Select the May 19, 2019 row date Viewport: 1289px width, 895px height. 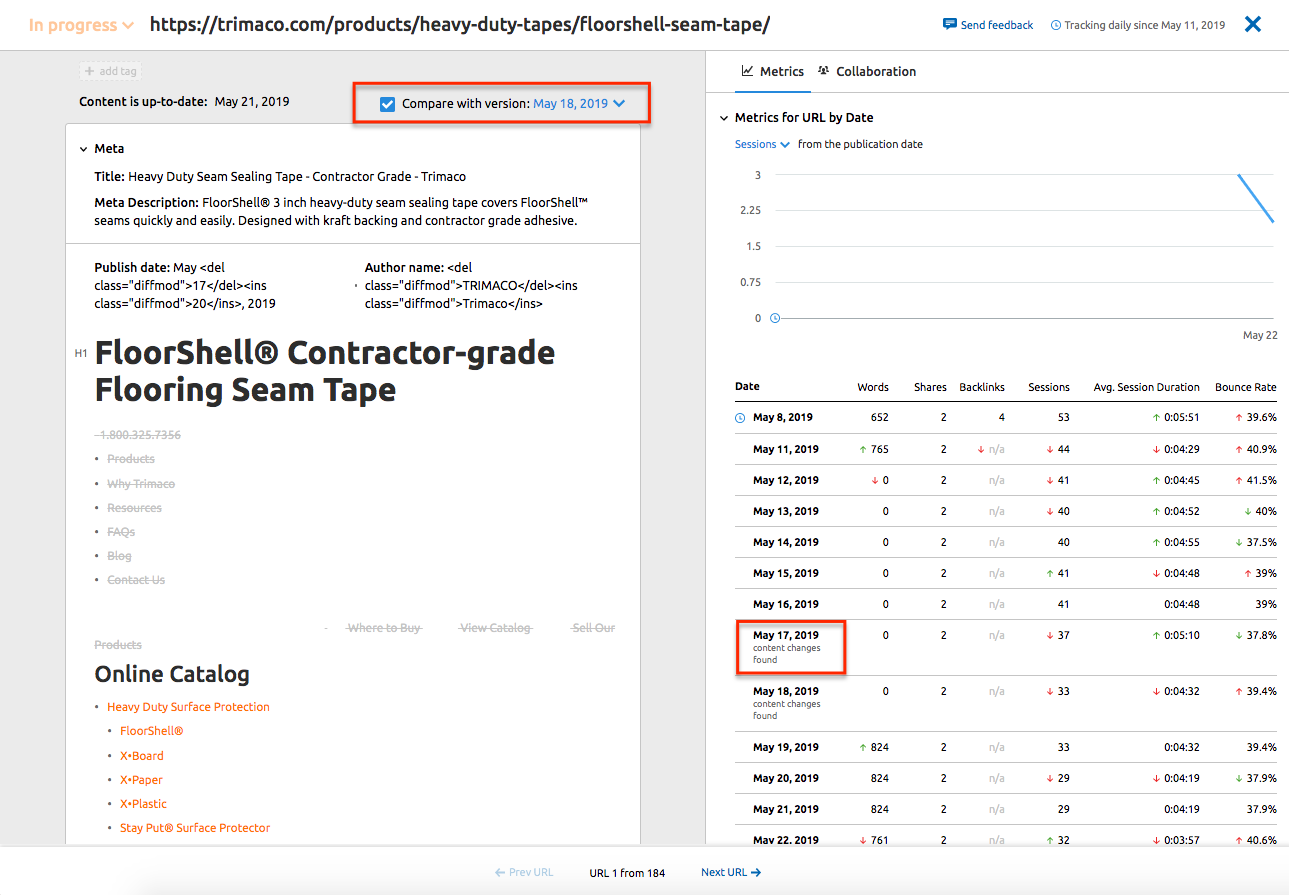(786, 747)
